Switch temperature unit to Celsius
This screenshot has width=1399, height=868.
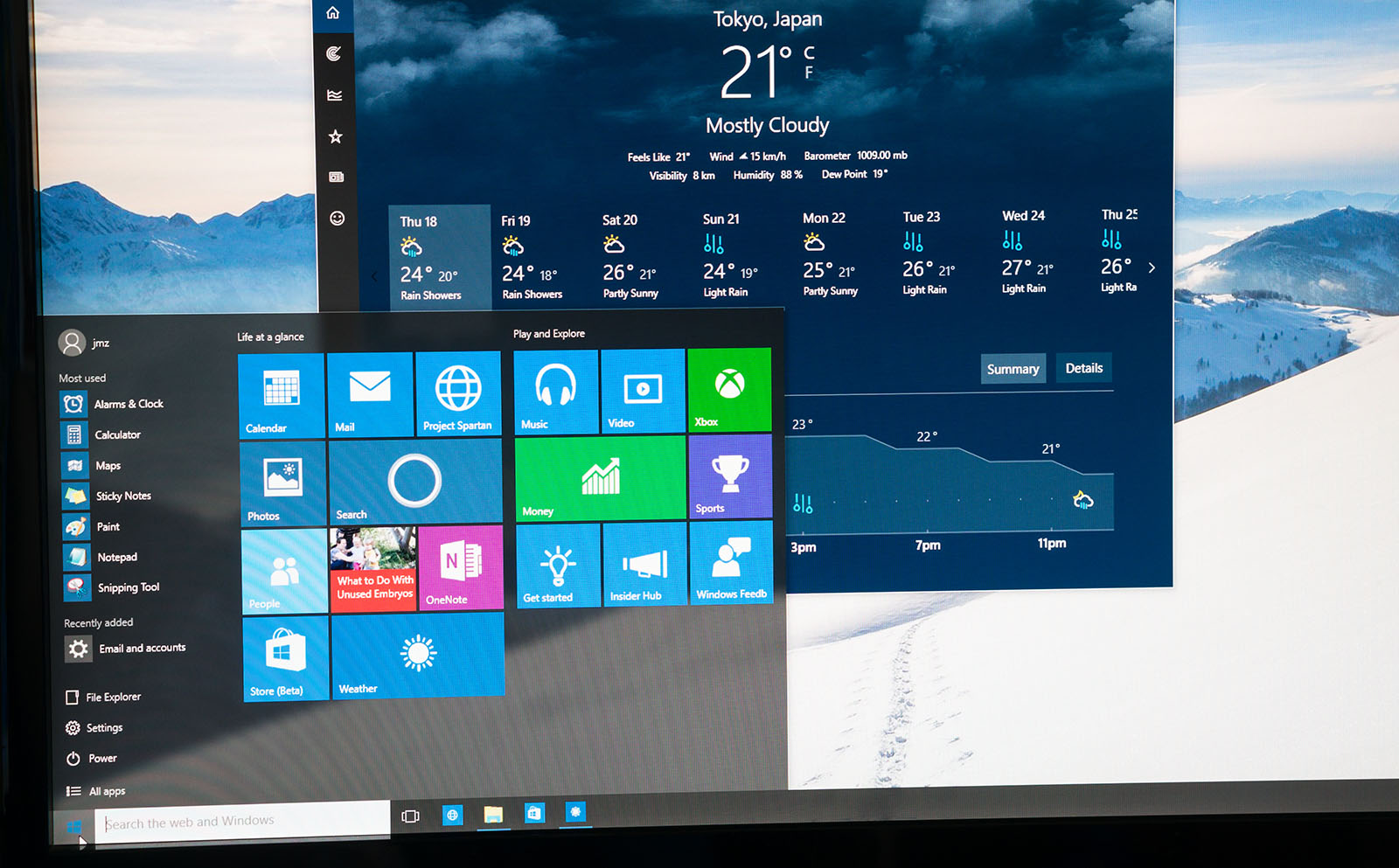(x=809, y=53)
